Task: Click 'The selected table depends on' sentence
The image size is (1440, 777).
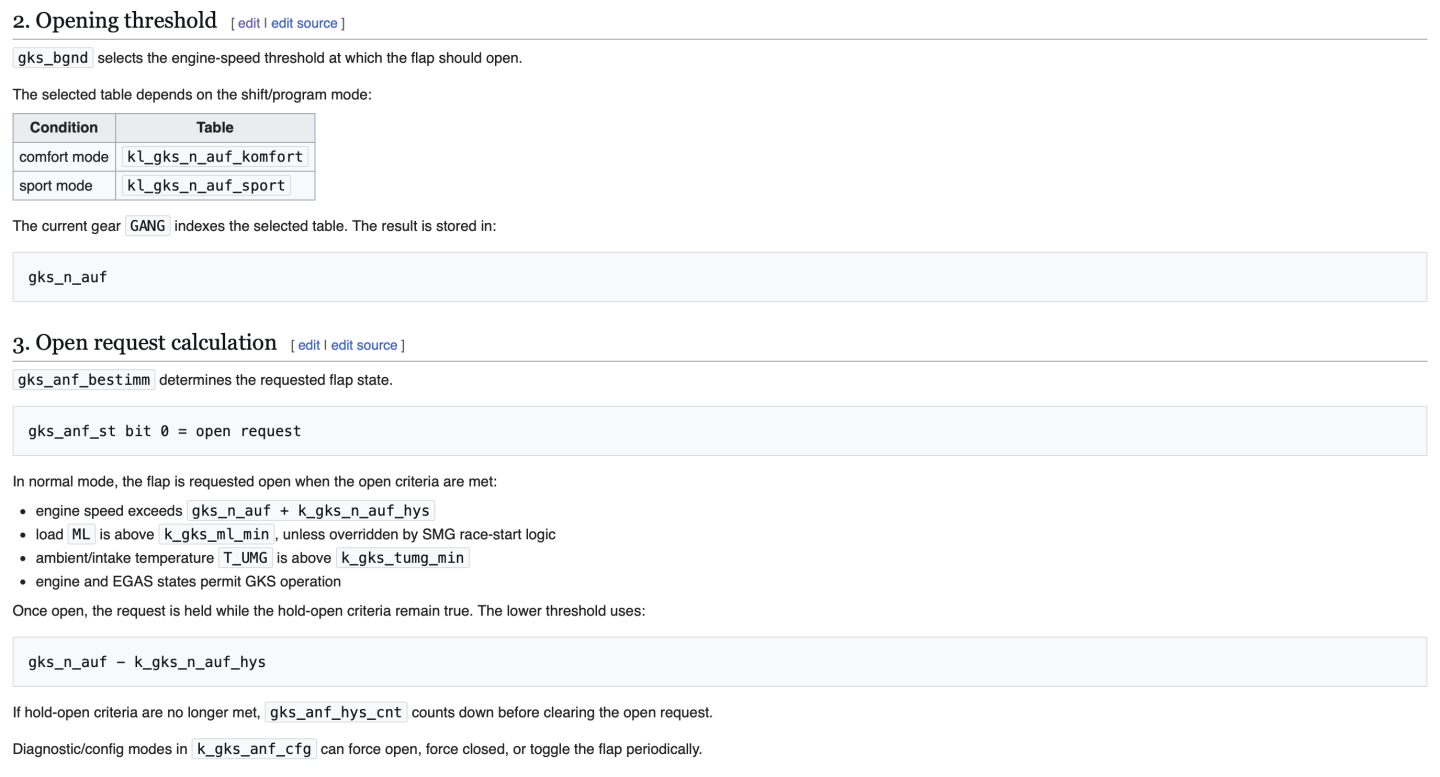Action: click(192, 95)
